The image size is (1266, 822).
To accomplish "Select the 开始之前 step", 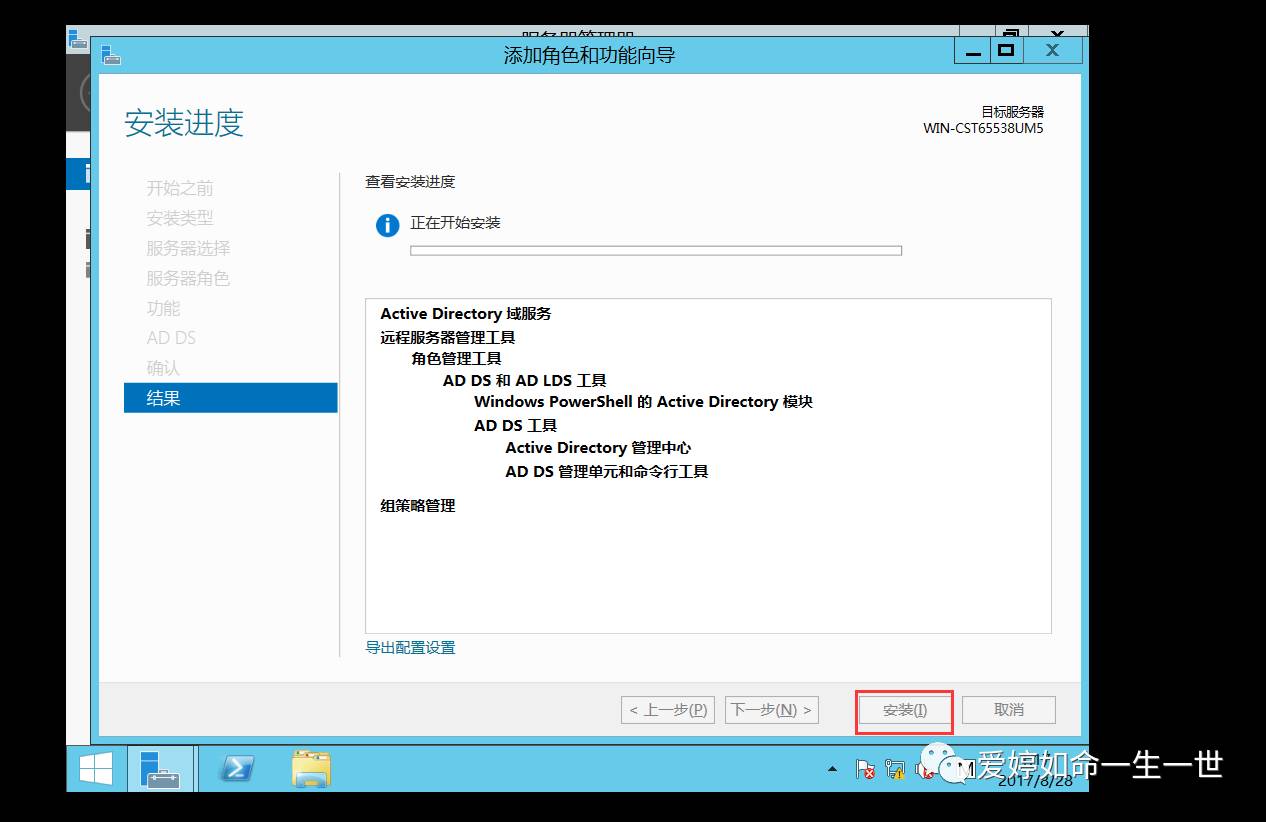I will 180,188.
